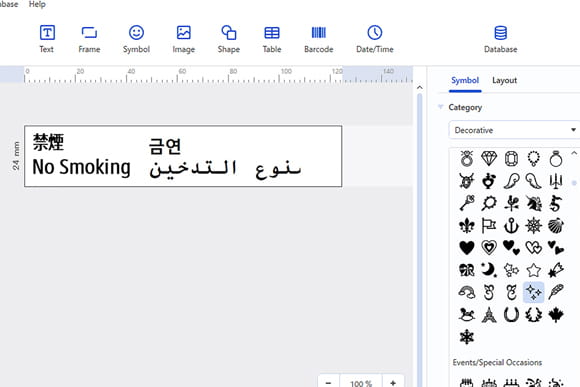
Task: Choose the rainbow with clouds symbol
Action: (466, 292)
